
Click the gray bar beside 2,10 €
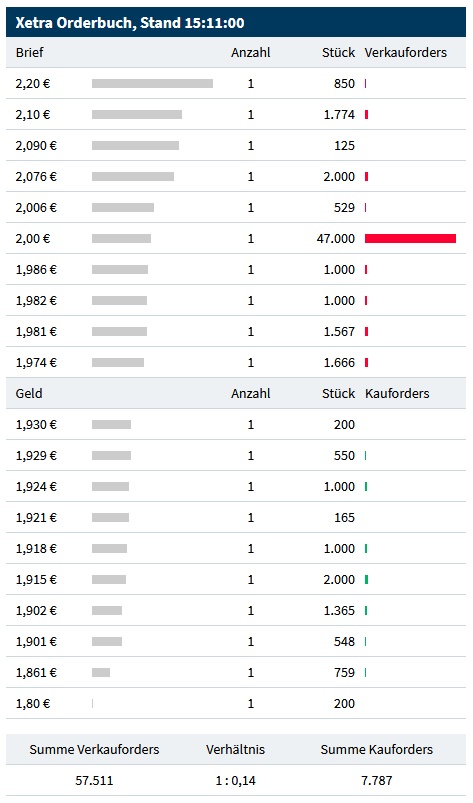point(137,115)
